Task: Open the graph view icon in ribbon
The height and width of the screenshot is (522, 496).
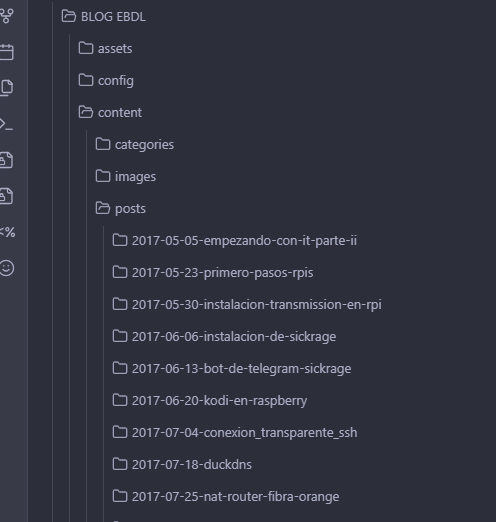Action: coord(6,16)
